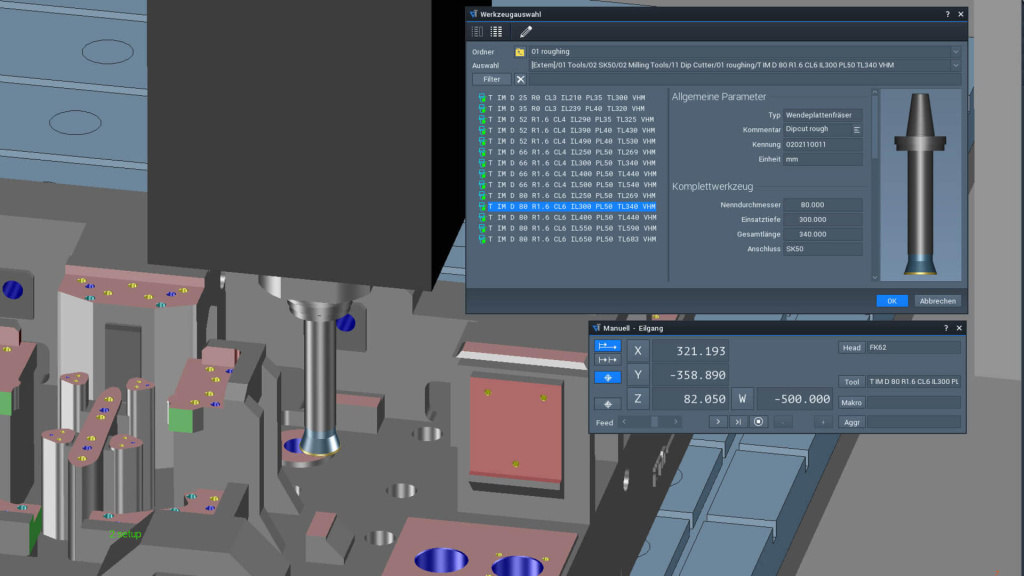Select the pencil edit tool in Werkzeugauswahl
Image resolution: width=1024 pixels, height=576 pixels.
(x=525, y=31)
